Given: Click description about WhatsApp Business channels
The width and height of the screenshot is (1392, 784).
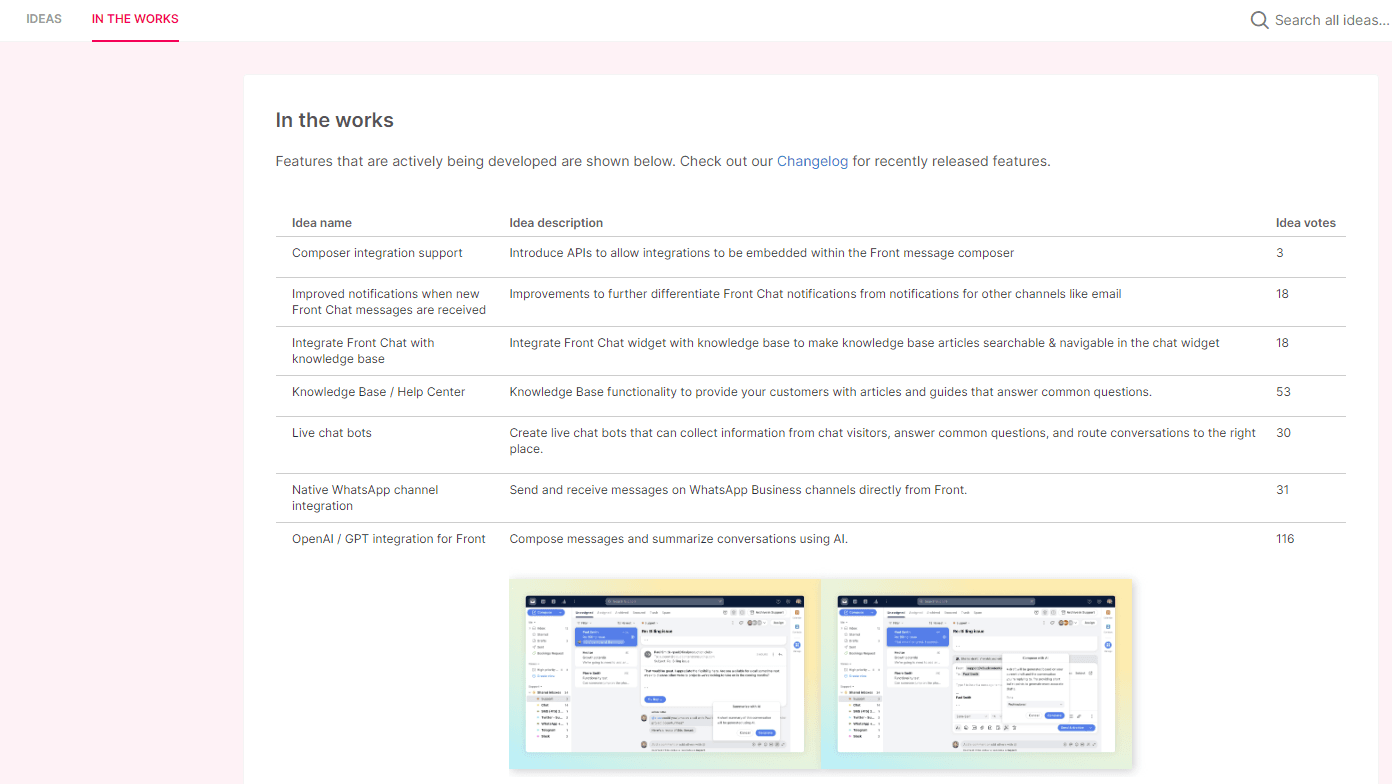Looking at the screenshot, I should pos(738,490).
